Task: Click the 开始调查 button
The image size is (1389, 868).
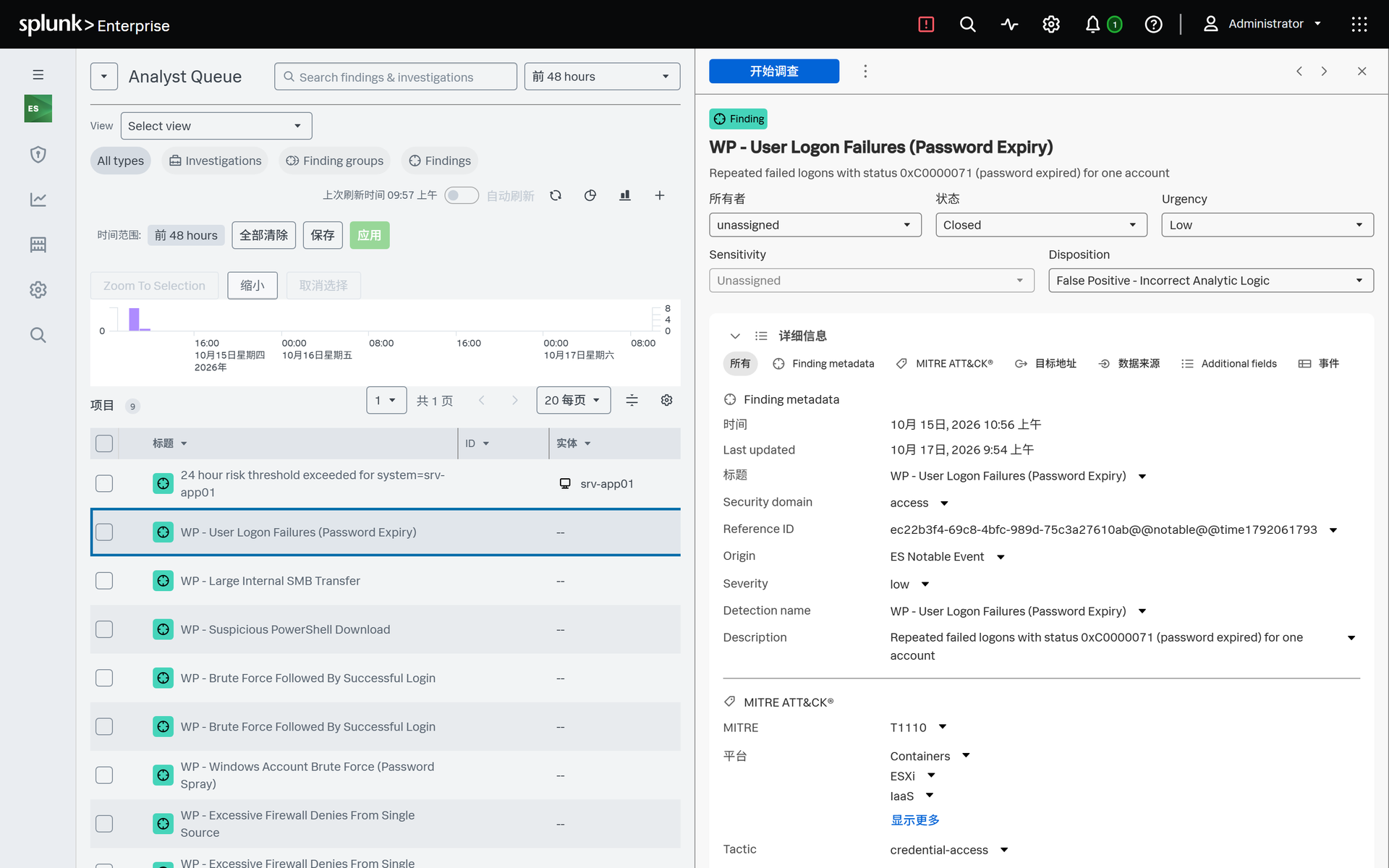Action: tap(774, 71)
